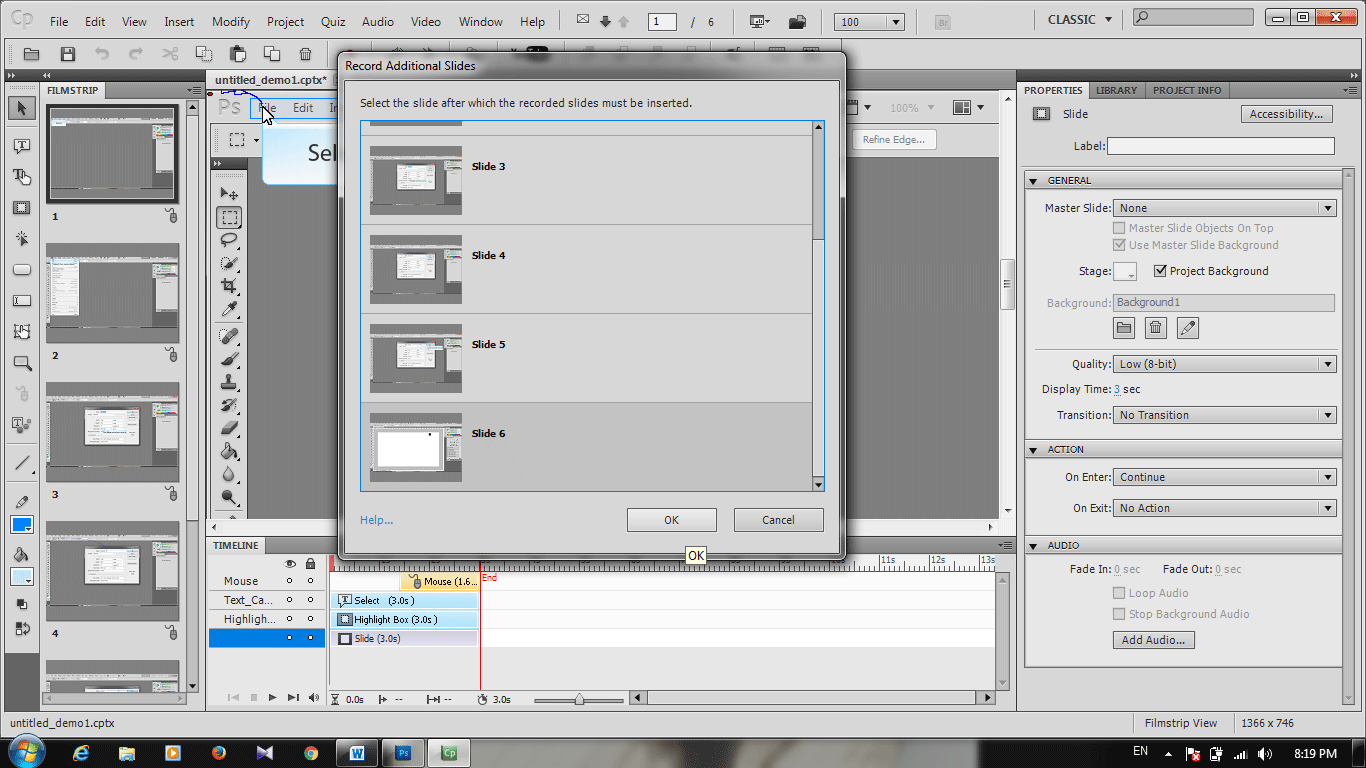The image size is (1366, 768).
Task: Select the Rollover Caption tool
Action: point(22,177)
